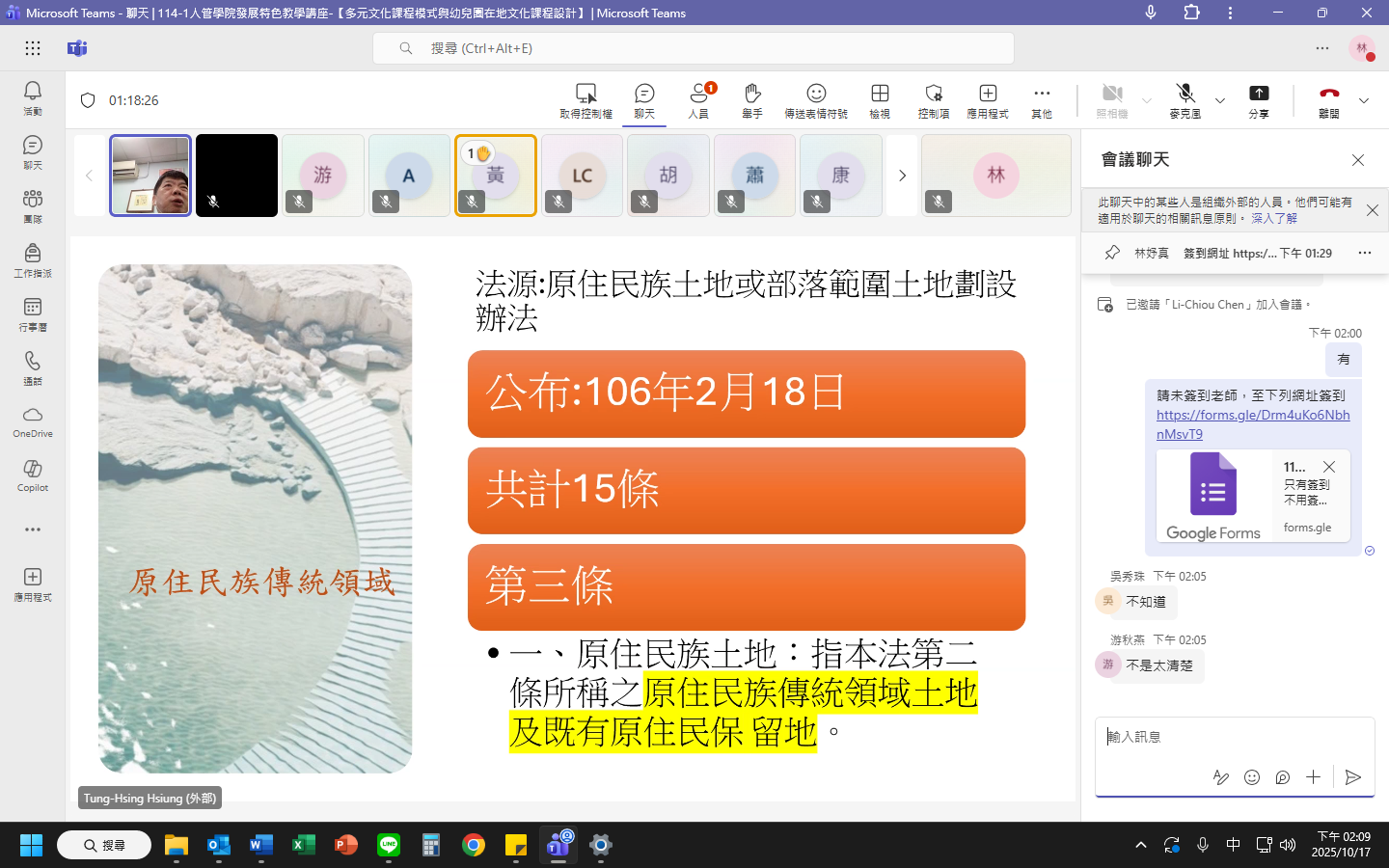1389x868 pixels.
Task: Click the message input field (輸入訊息)
Action: coord(1233,737)
